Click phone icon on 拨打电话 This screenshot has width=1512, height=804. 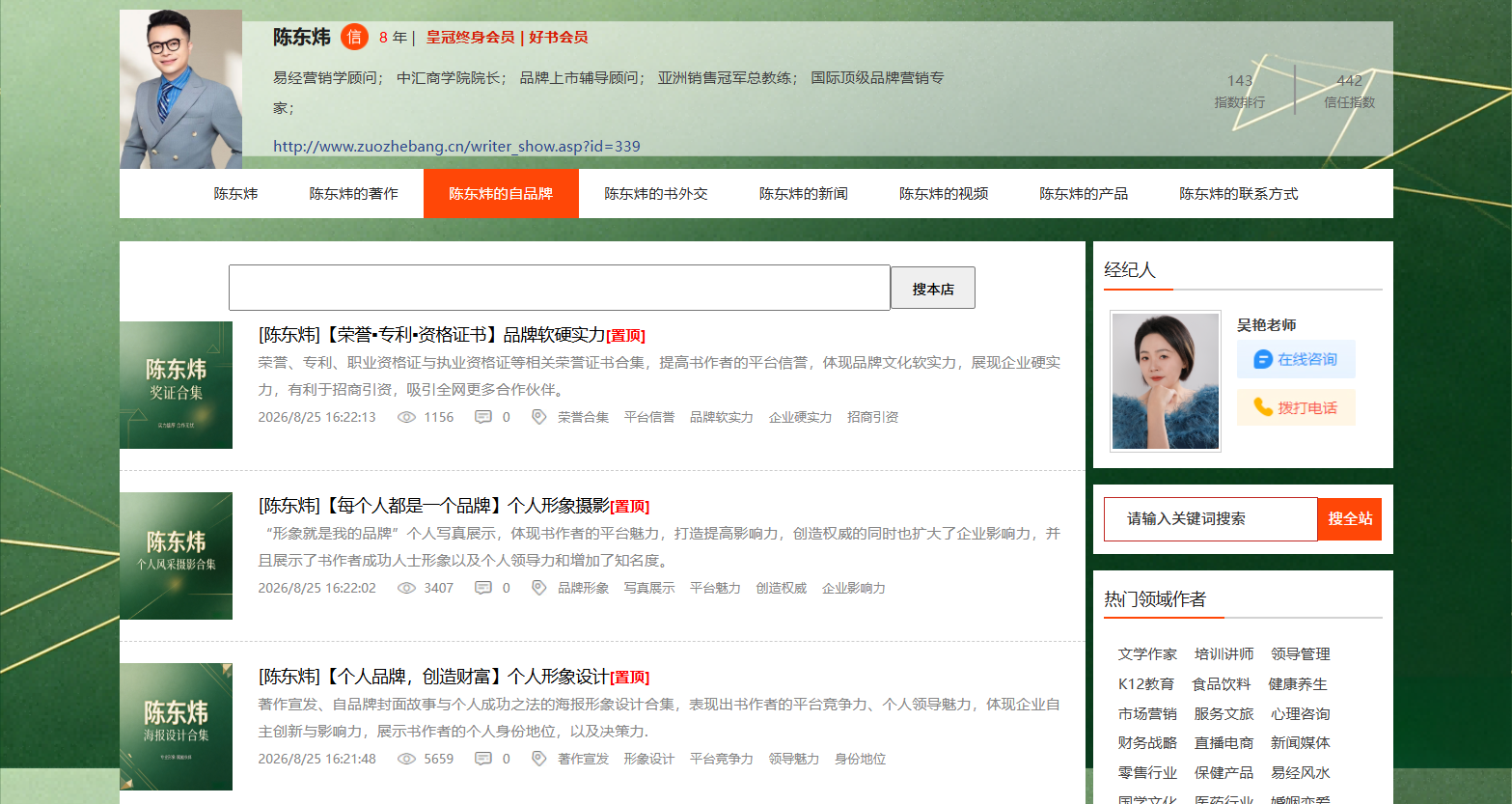(1262, 407)
